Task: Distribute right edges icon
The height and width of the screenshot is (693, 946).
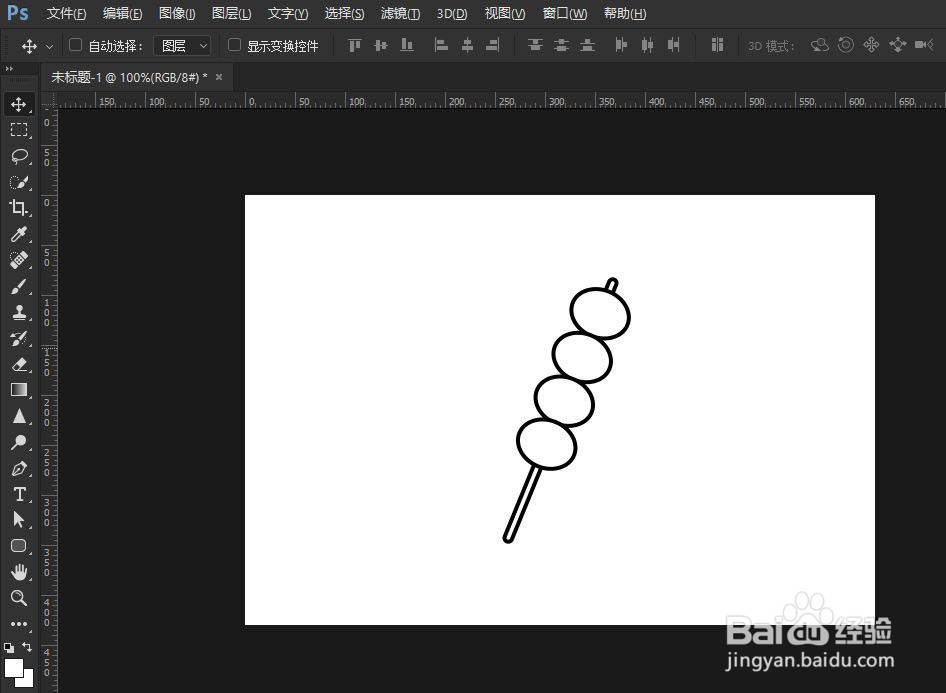Action: tap(673, 45)
